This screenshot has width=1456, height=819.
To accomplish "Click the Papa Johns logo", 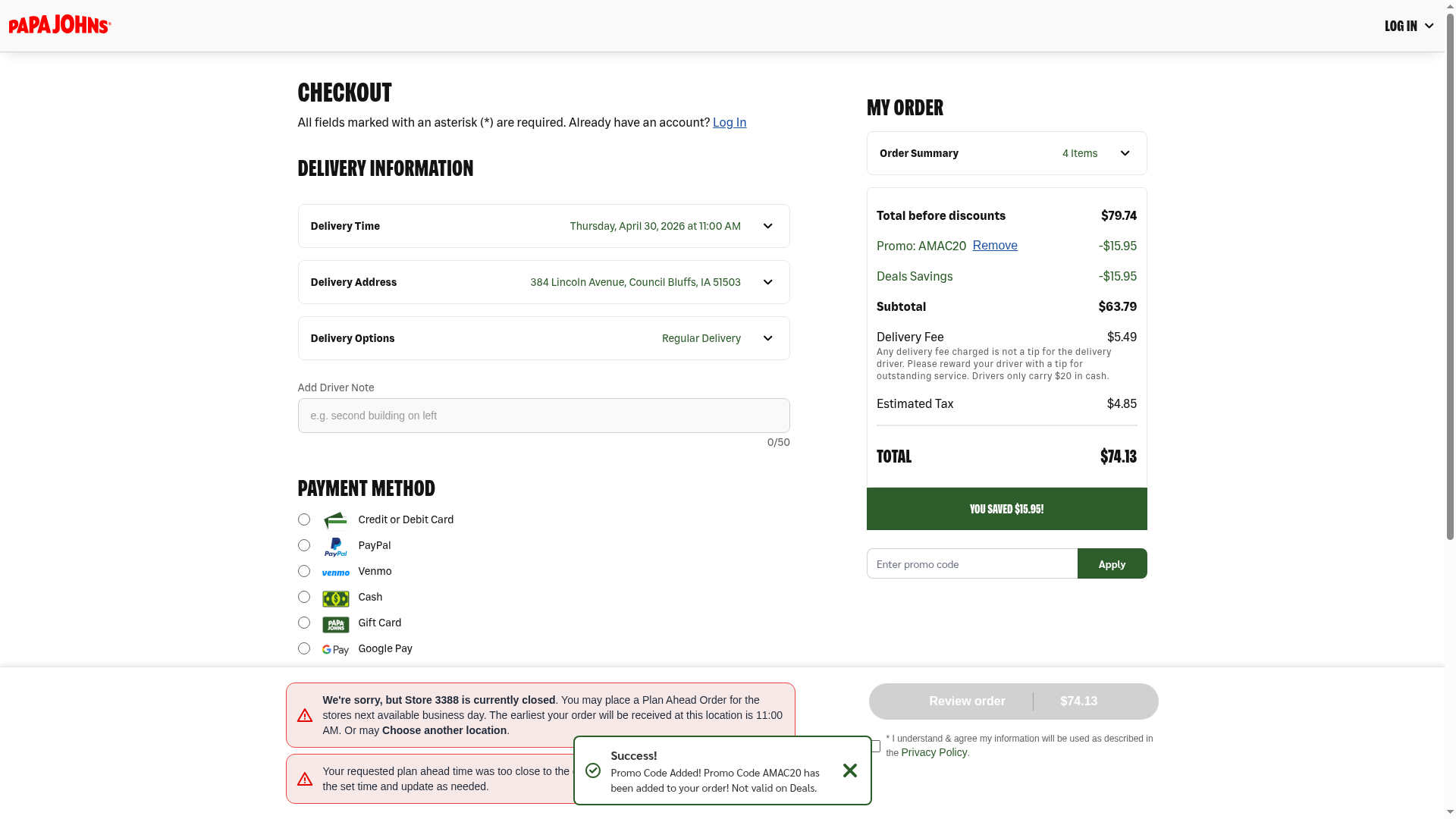I will pos(60,25).
